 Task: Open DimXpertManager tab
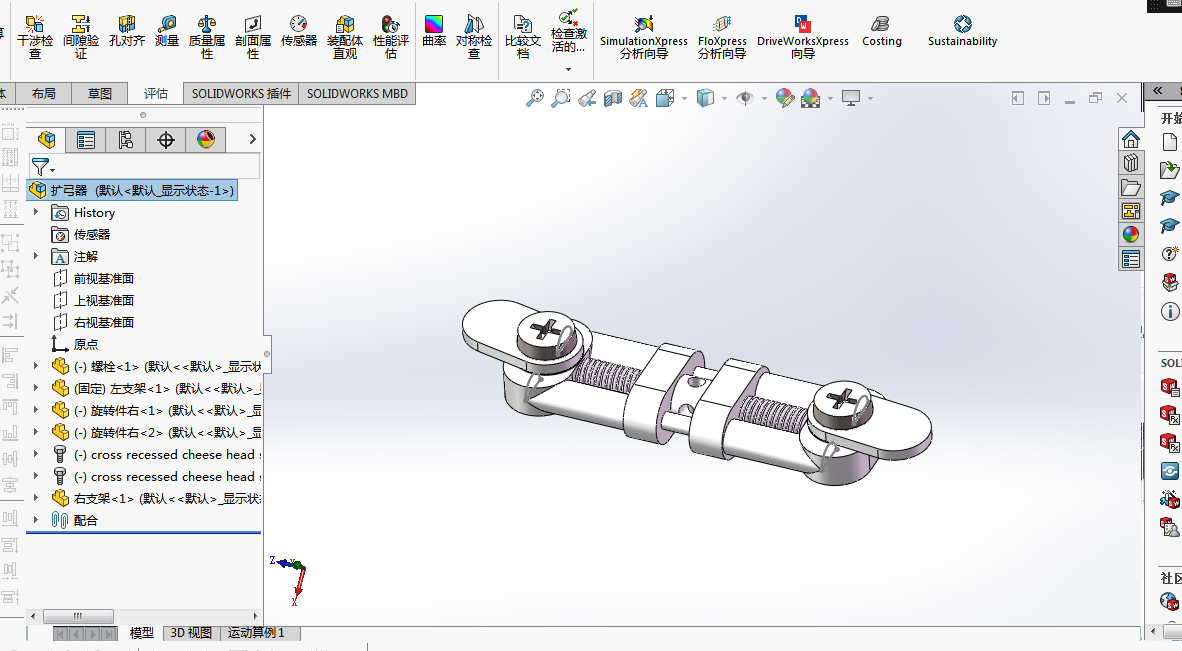[x=166, y=139]
